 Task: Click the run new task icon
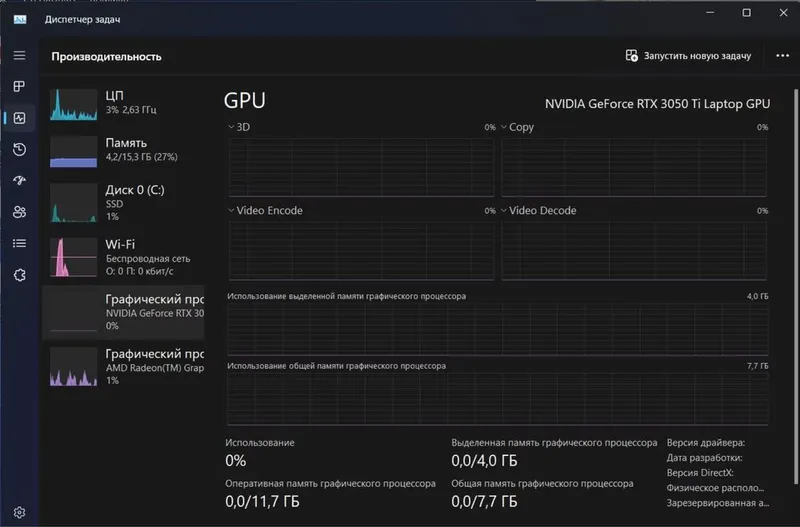click(632, 56)
